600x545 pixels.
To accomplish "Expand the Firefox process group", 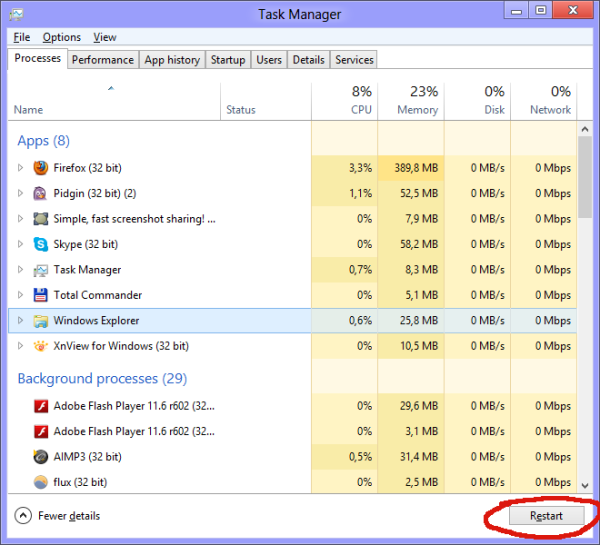I will (20, 168).
